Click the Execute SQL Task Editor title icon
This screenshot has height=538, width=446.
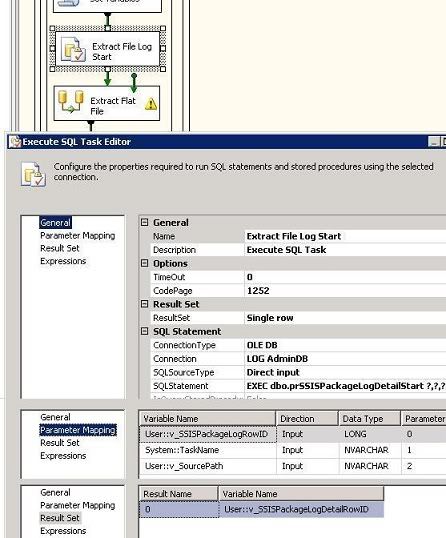coord(15,142)
